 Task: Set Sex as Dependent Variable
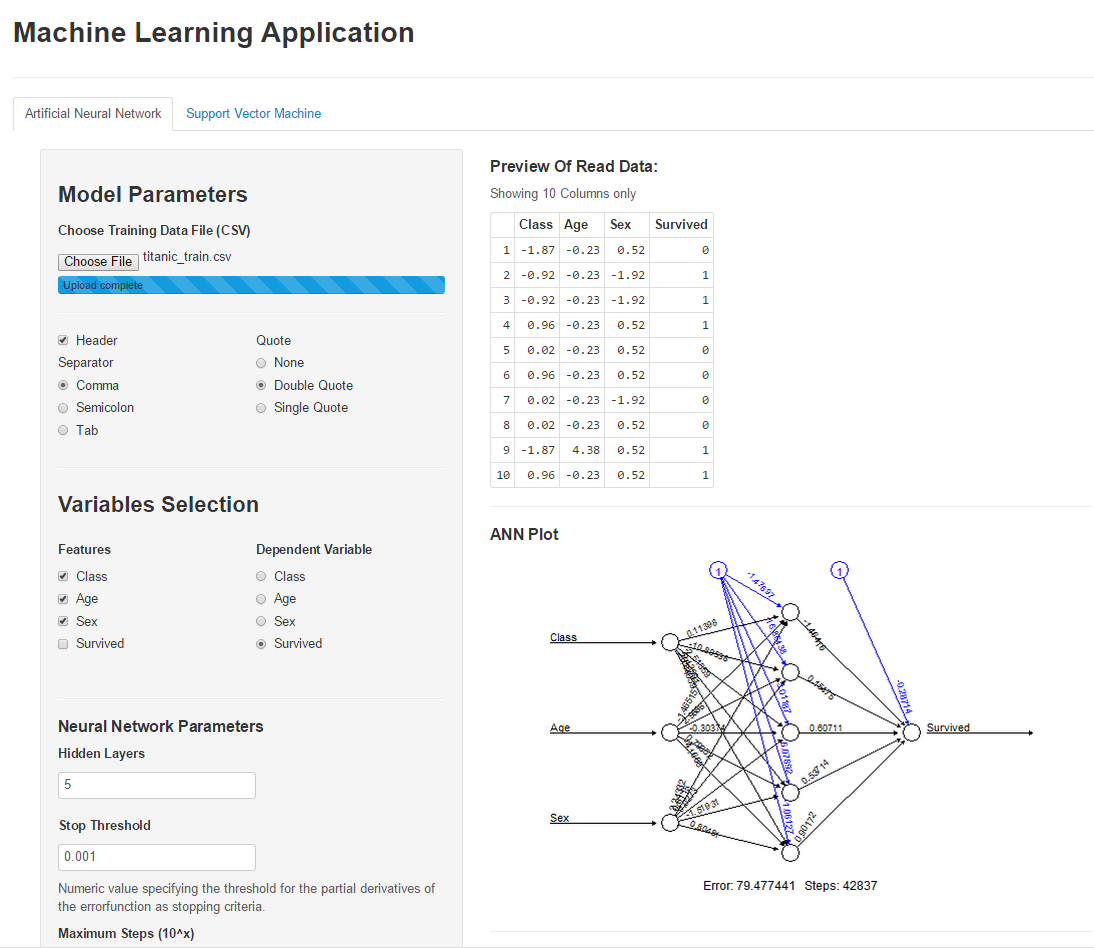coord(261,621)
